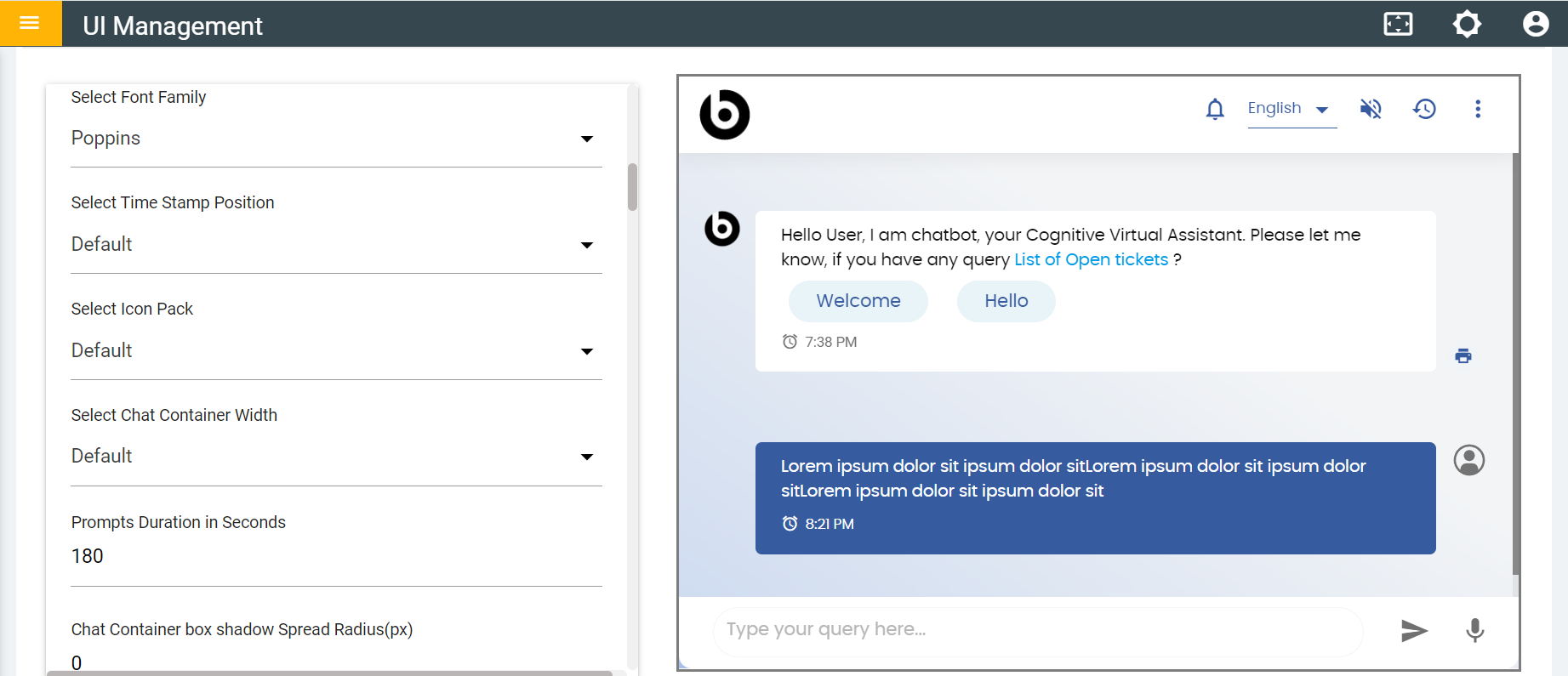Click the Welcome suggestion button
Image resolution: width=1568 pixels, height=676 pixels.
[x=858, y=301]
